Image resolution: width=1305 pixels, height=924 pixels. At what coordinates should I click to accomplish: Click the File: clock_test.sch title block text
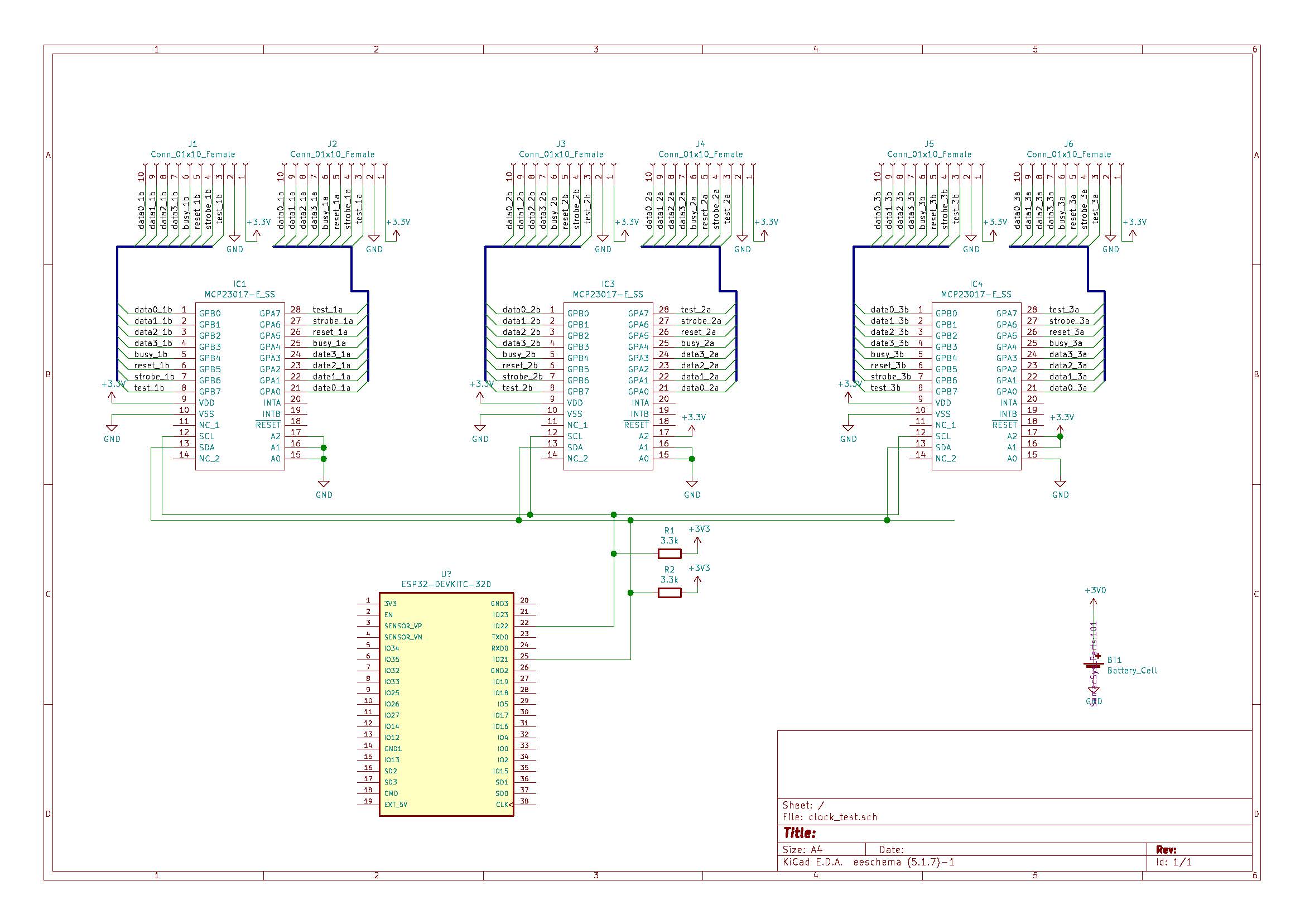pyautogui.click(x=830, y=817)
